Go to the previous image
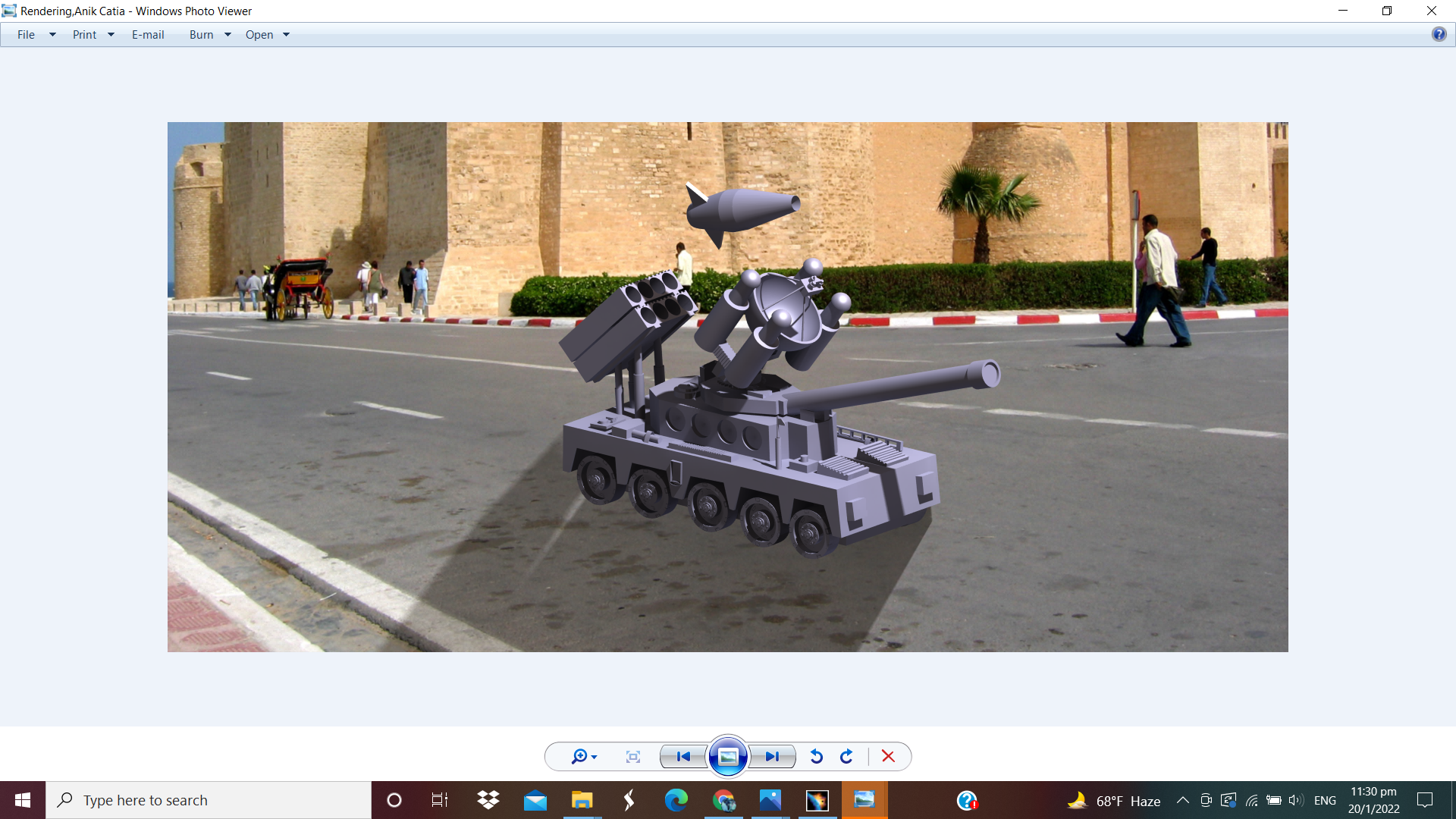 tap(683, 757)
